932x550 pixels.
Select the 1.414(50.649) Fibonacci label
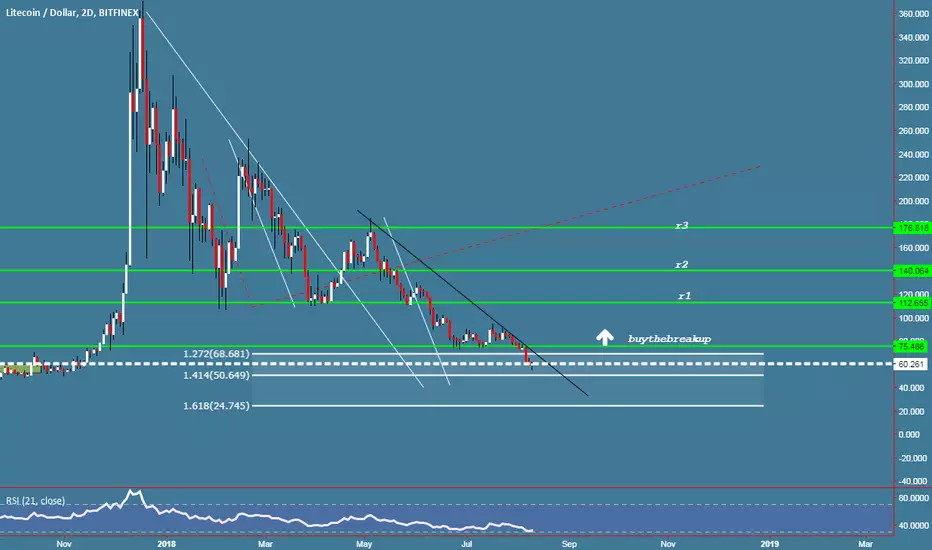[x=216, y=375]
